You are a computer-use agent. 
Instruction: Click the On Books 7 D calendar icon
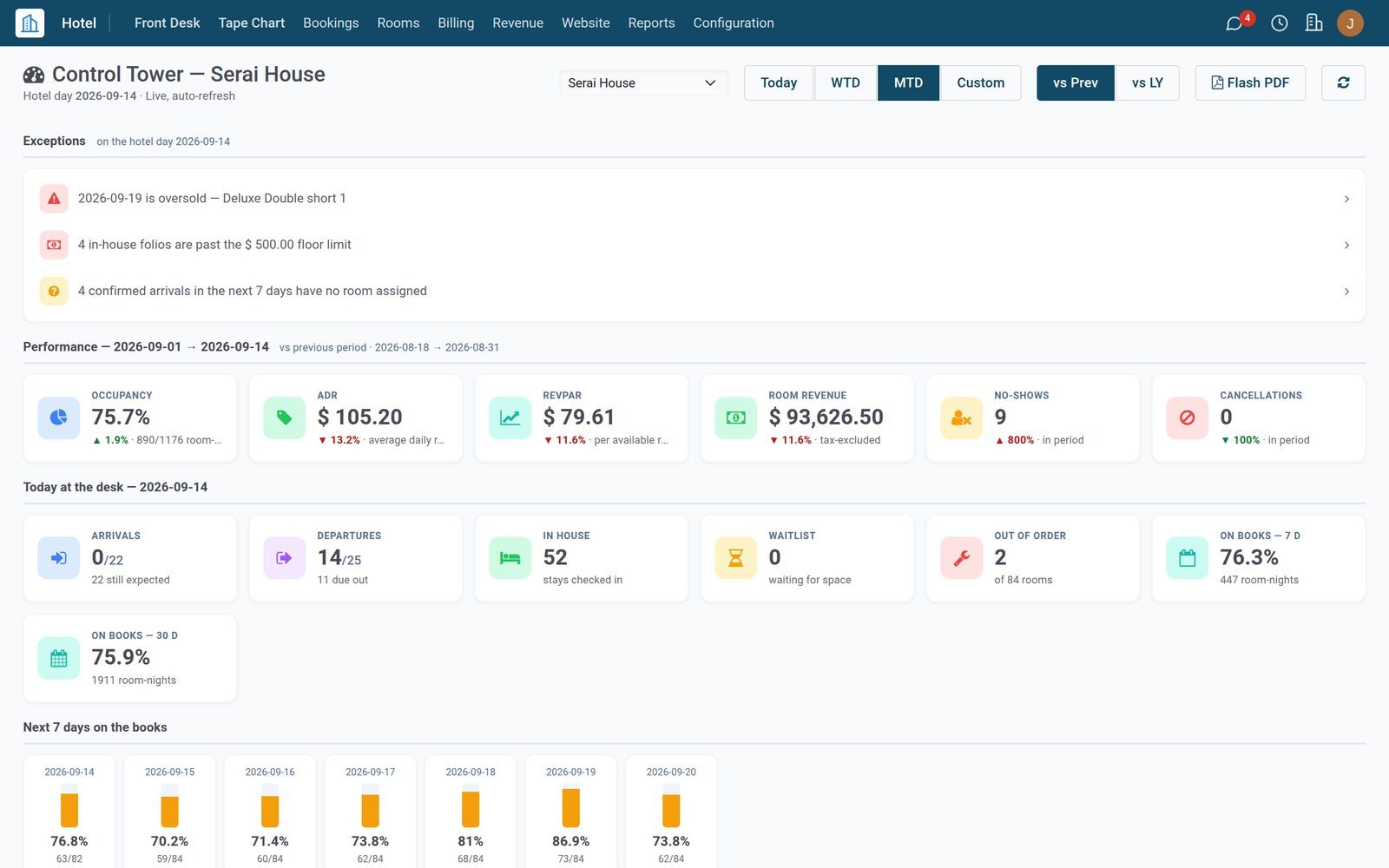click(1188, 558)
